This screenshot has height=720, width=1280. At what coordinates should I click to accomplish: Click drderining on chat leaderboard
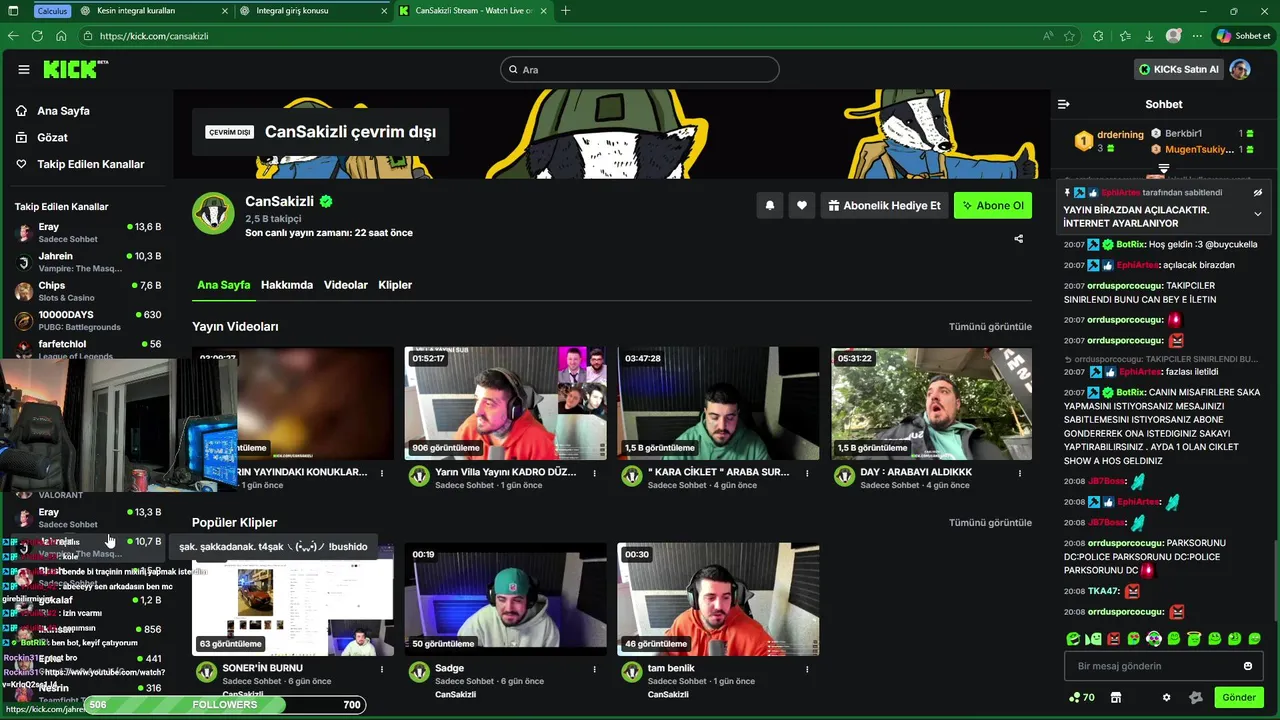coord(1120,134)
